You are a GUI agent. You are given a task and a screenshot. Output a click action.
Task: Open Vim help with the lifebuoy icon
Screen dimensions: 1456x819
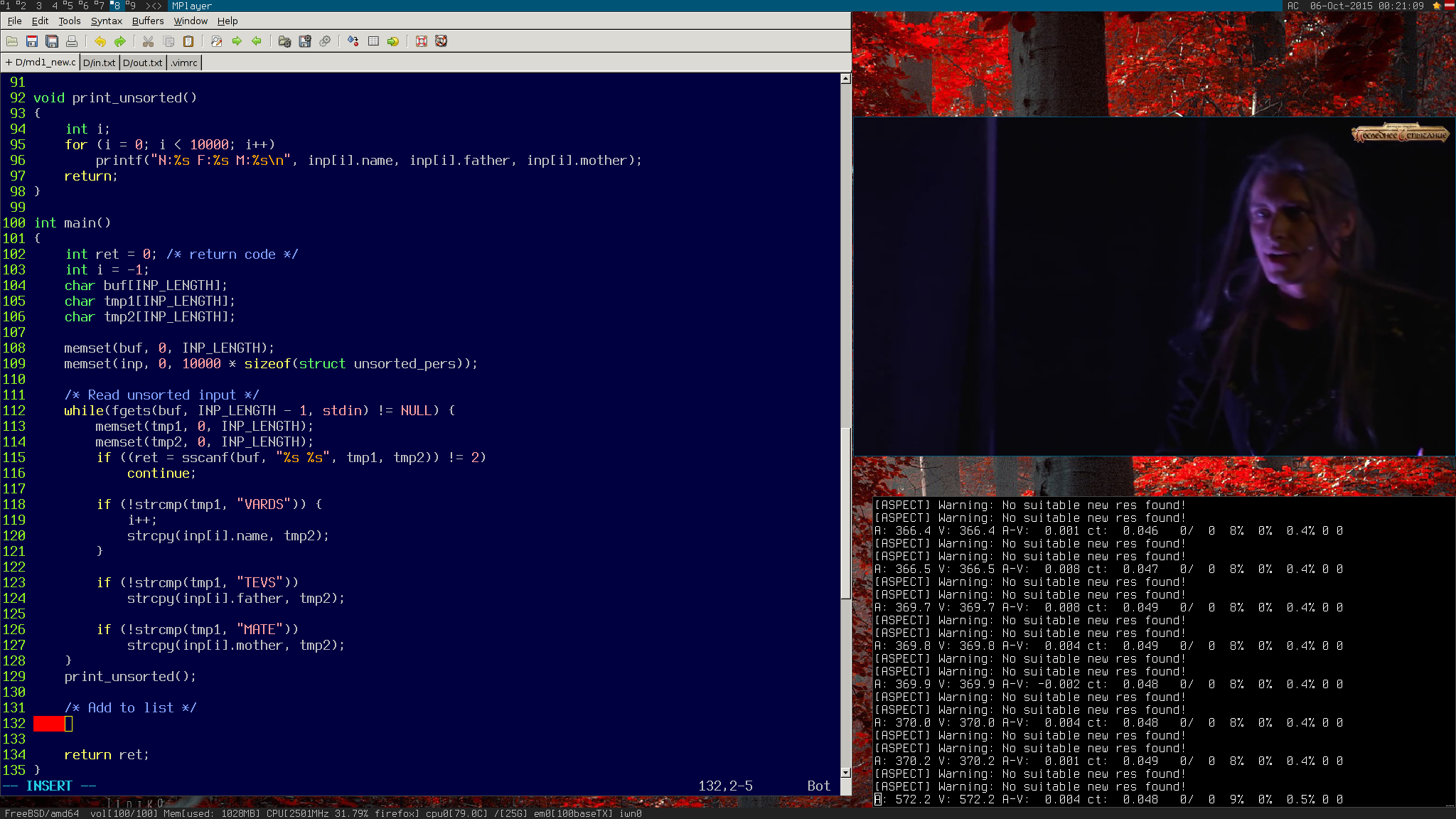click(422, 41)
